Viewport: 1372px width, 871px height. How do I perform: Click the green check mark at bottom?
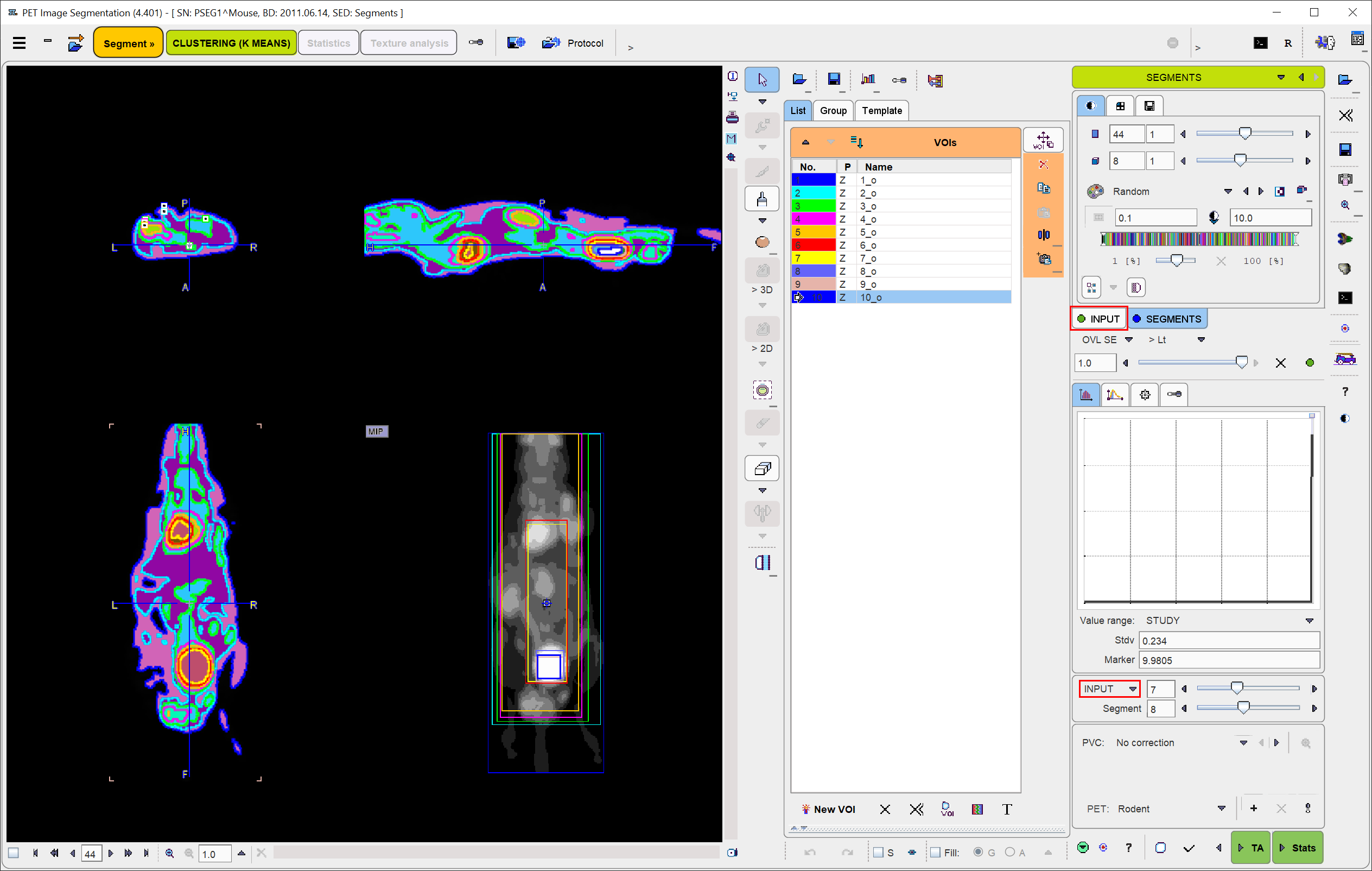pyautogui.click(x=1188, y=848)
